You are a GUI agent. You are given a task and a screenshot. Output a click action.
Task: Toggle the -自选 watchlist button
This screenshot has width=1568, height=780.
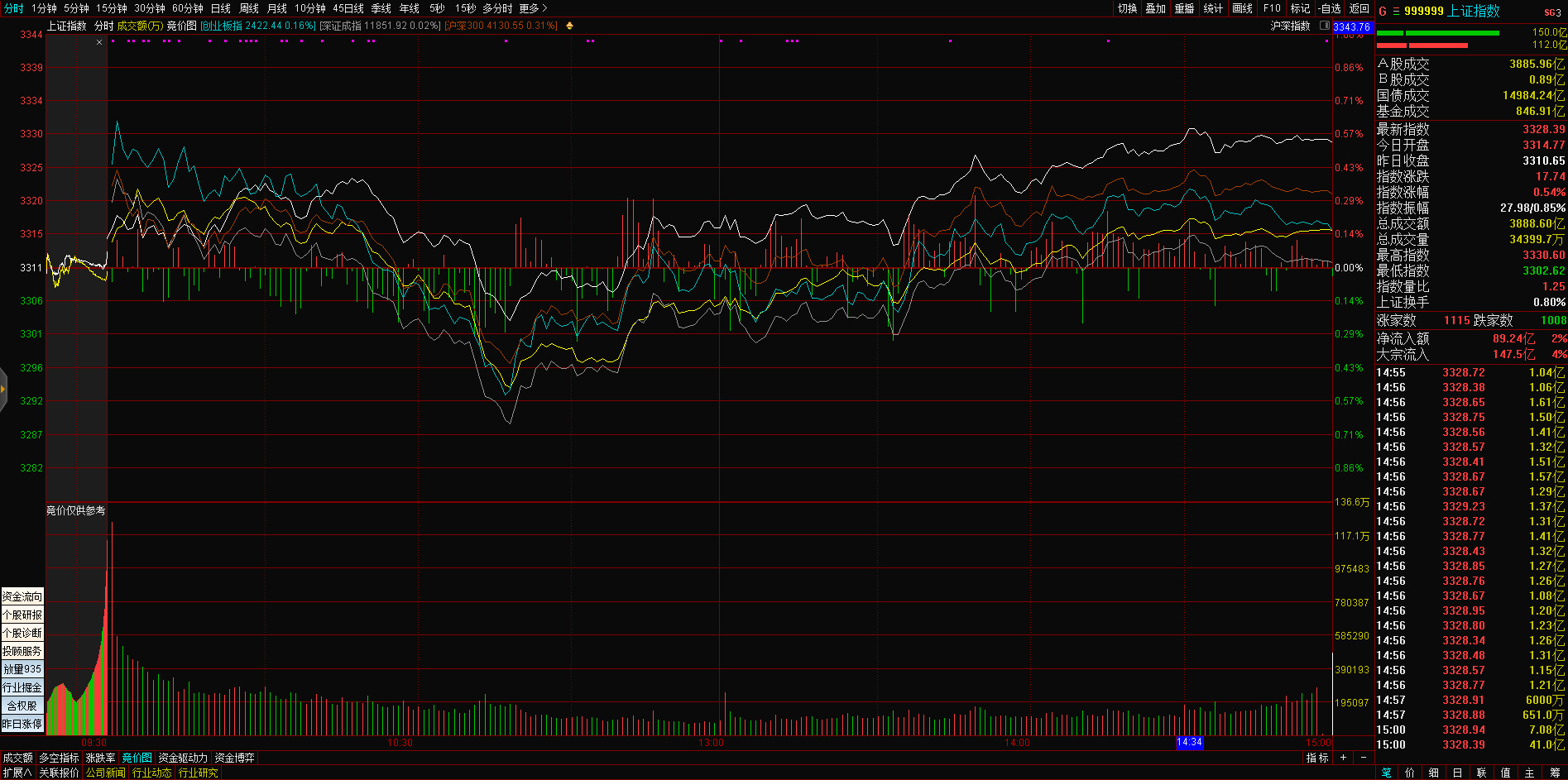pos(1330,8)
